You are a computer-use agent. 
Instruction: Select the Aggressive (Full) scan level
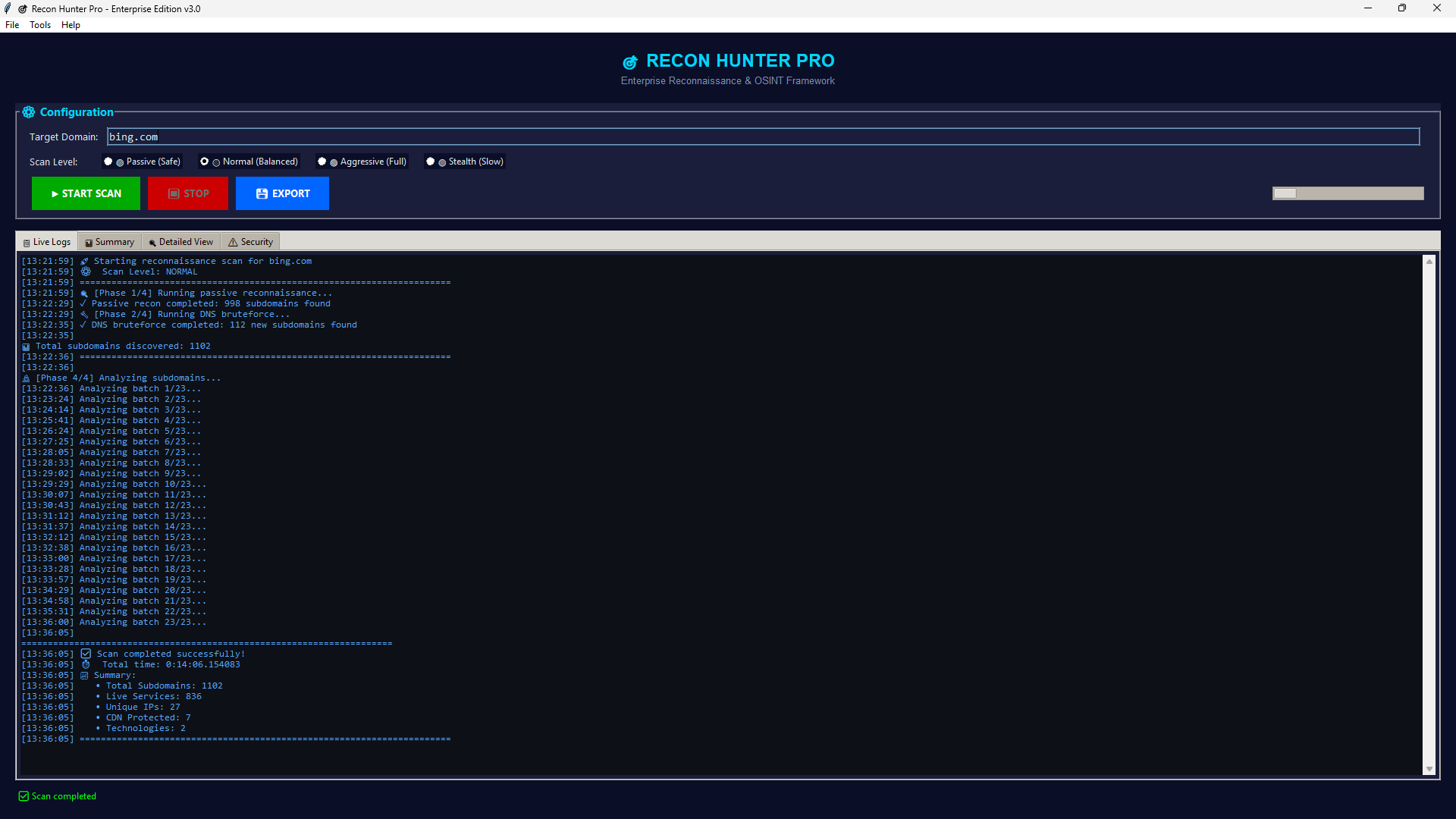pyautogui.click(x=322, y=162)
